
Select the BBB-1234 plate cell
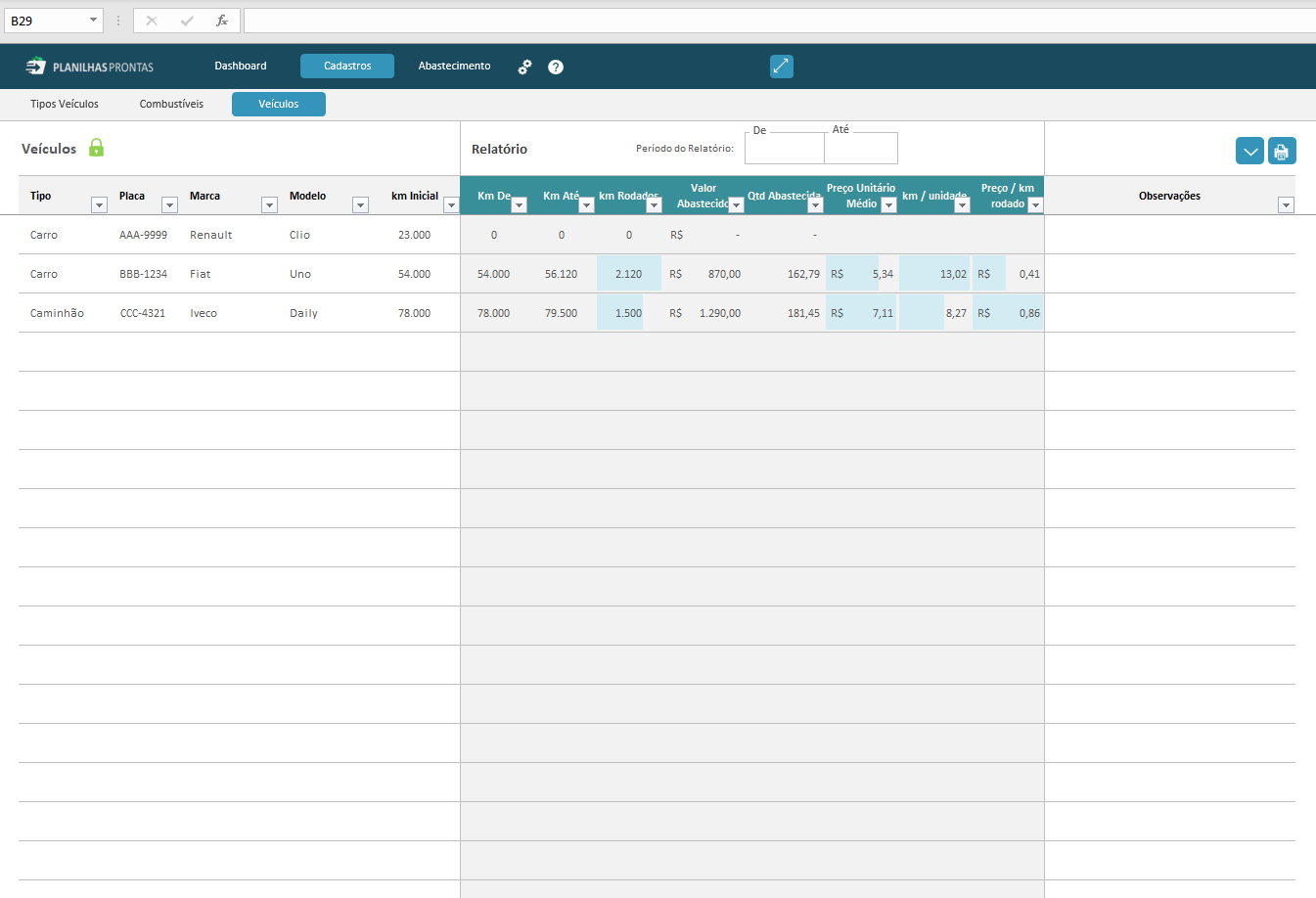143,274
